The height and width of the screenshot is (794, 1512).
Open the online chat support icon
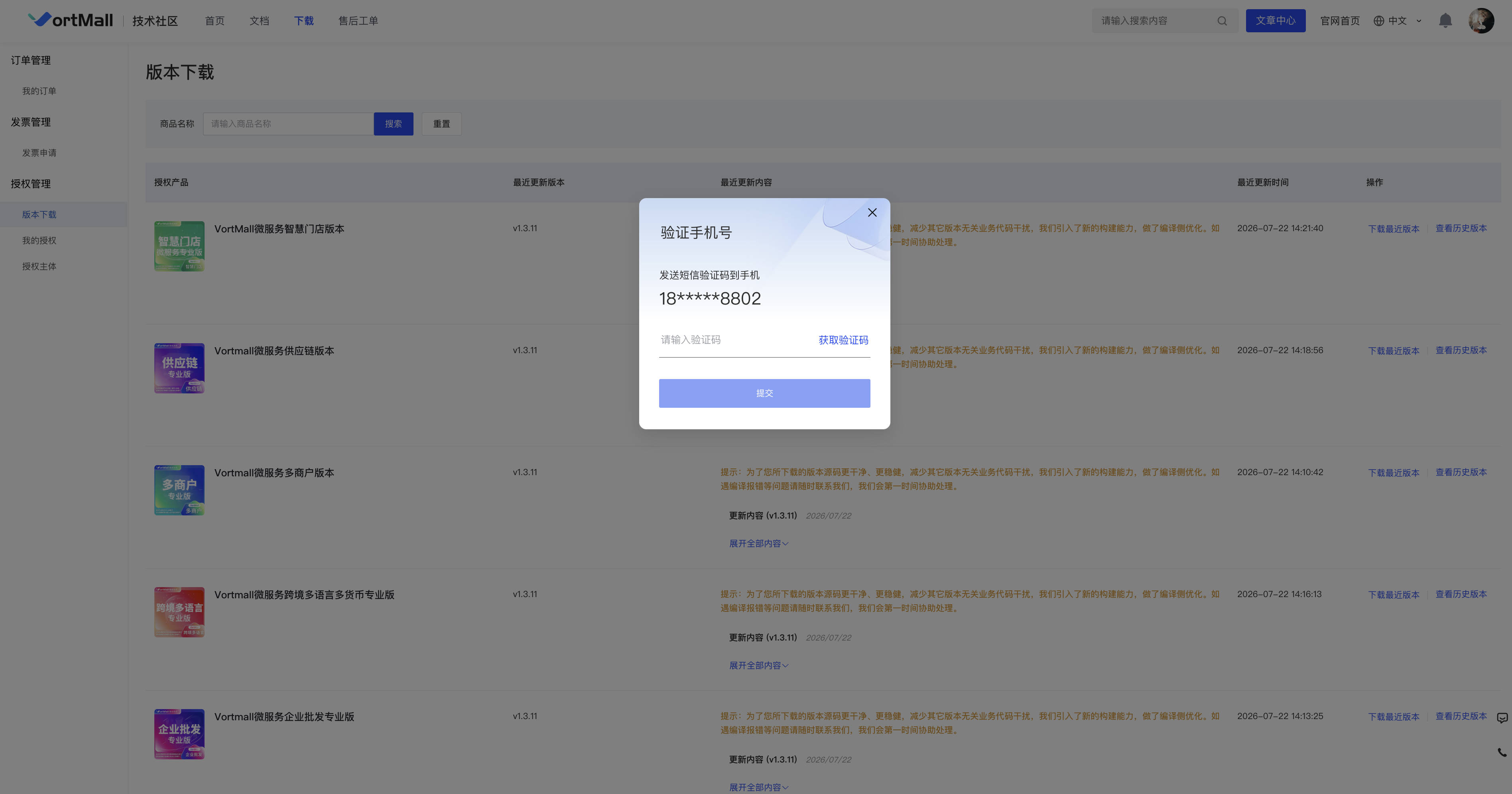pos(1502,718)
